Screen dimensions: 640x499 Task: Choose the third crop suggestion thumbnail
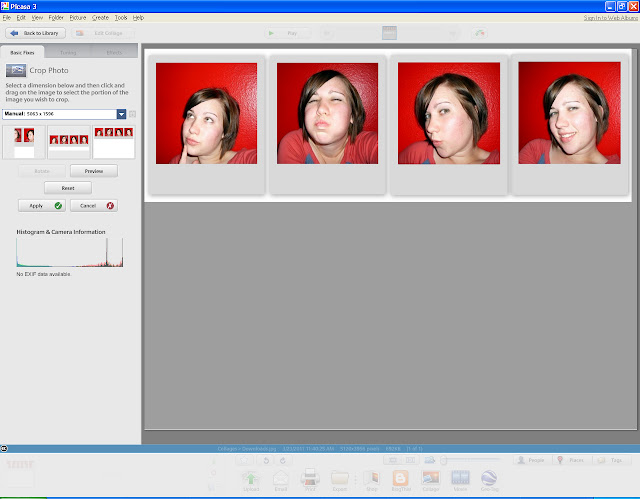tap(113, 142)
